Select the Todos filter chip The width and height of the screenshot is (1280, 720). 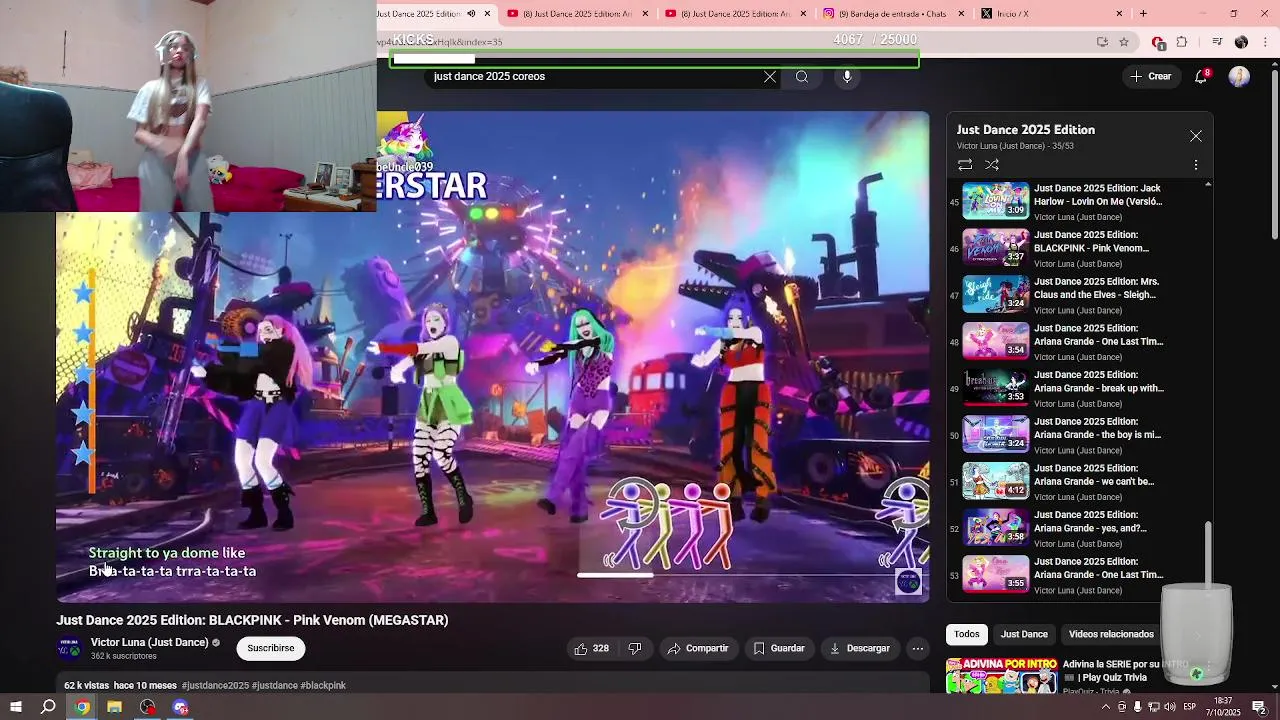(967, 634)
